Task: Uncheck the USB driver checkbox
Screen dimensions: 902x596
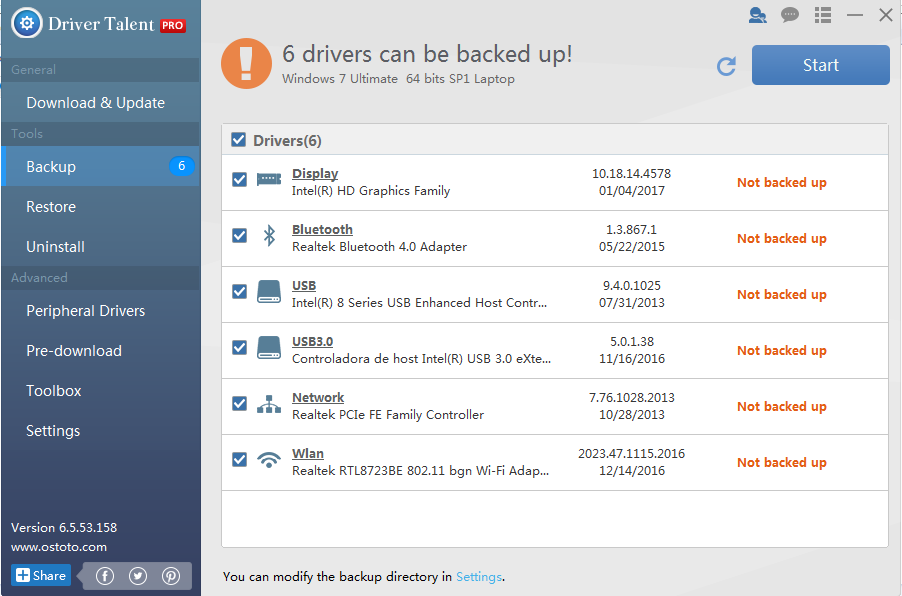Action: coord(239,292)
